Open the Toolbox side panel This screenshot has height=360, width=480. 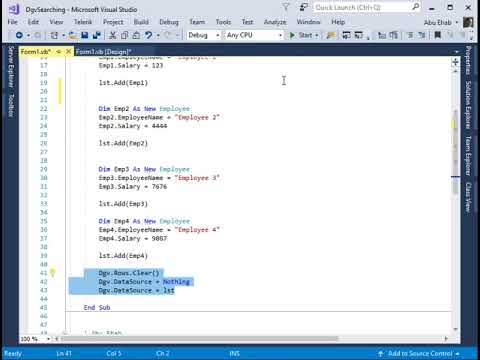[11, 105]
